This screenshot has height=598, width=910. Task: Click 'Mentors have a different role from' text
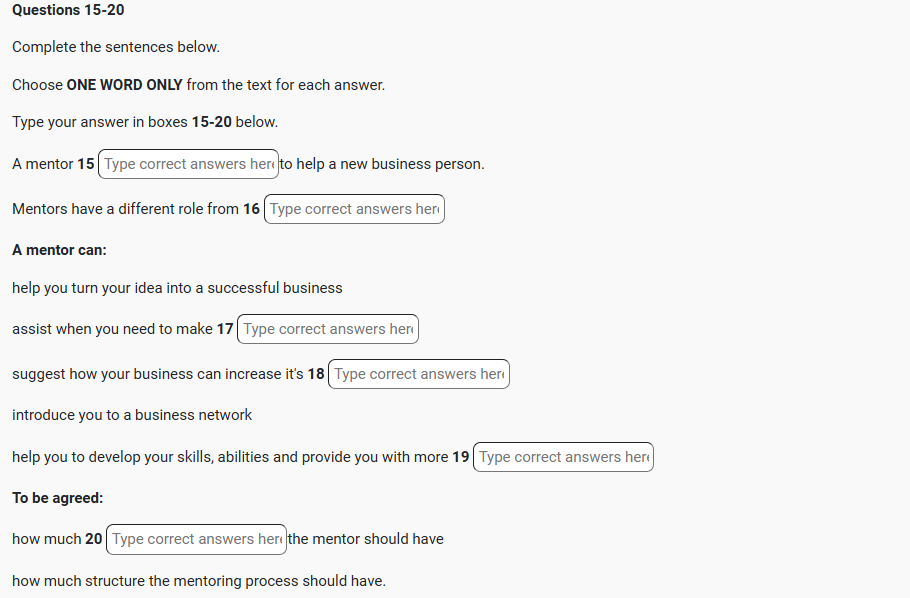125,209
